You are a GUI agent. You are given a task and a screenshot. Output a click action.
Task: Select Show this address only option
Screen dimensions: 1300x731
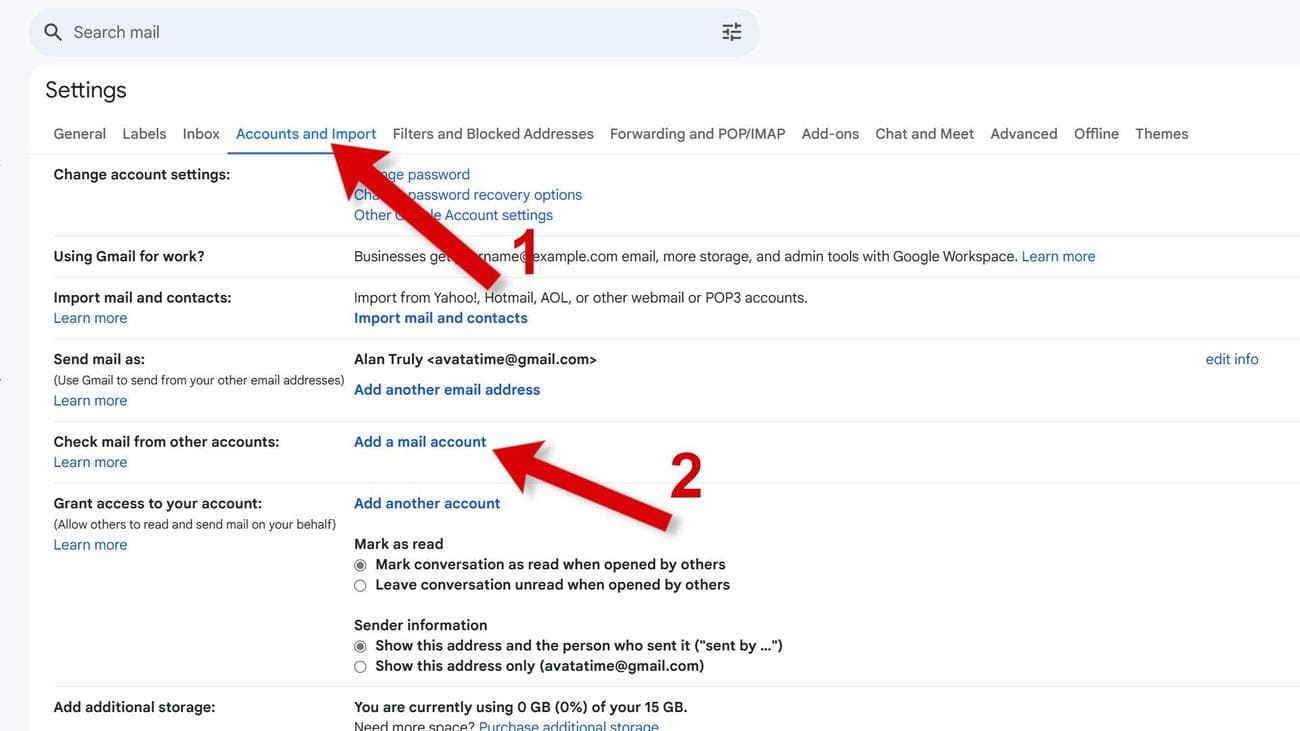click(360, 666)
